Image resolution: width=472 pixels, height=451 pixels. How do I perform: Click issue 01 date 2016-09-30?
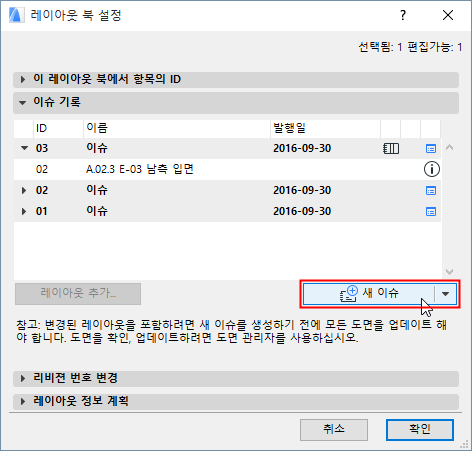click(302, 211)
